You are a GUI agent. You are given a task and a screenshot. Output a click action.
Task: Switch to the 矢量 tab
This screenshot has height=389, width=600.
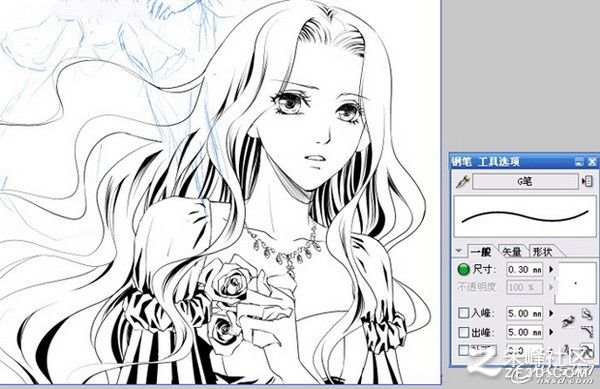(512, 251)
